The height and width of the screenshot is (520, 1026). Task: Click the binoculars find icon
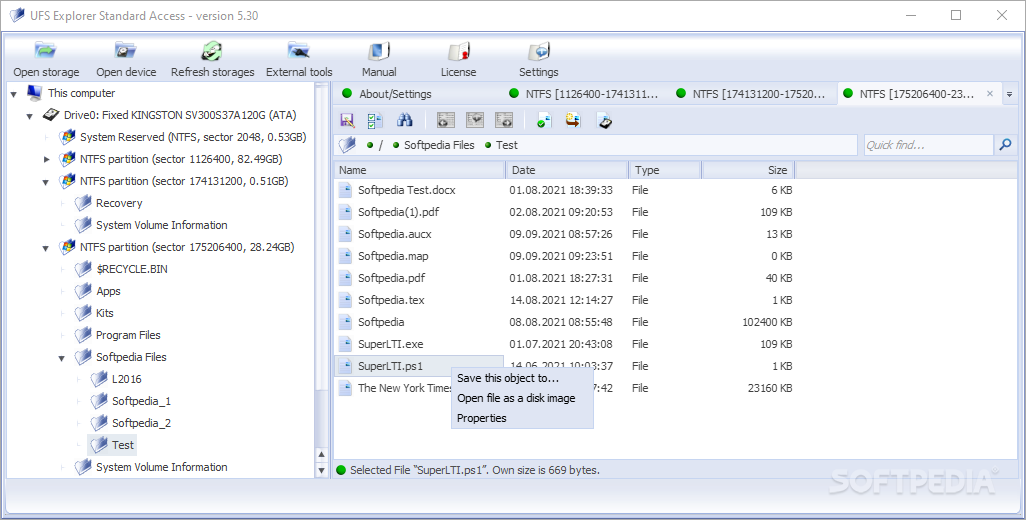point(404,120)
